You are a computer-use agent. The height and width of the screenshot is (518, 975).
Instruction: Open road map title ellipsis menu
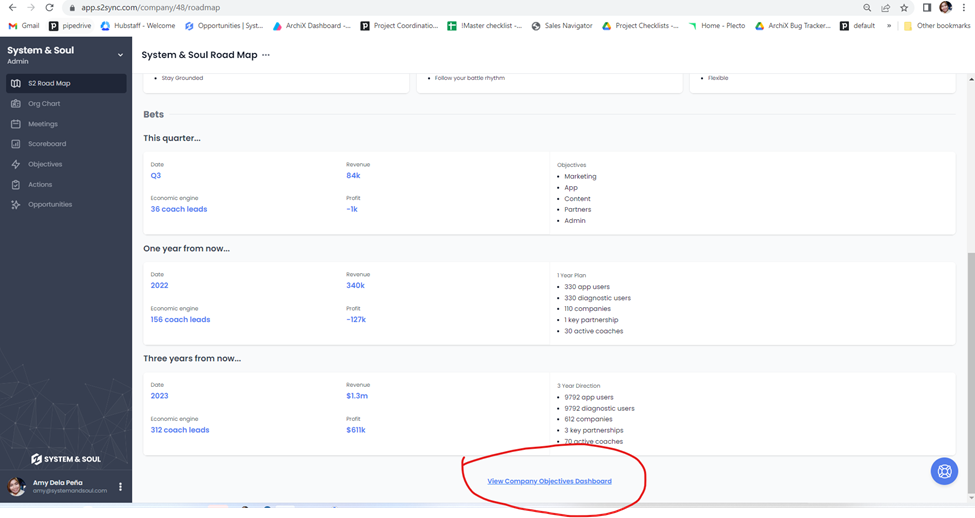266,55
